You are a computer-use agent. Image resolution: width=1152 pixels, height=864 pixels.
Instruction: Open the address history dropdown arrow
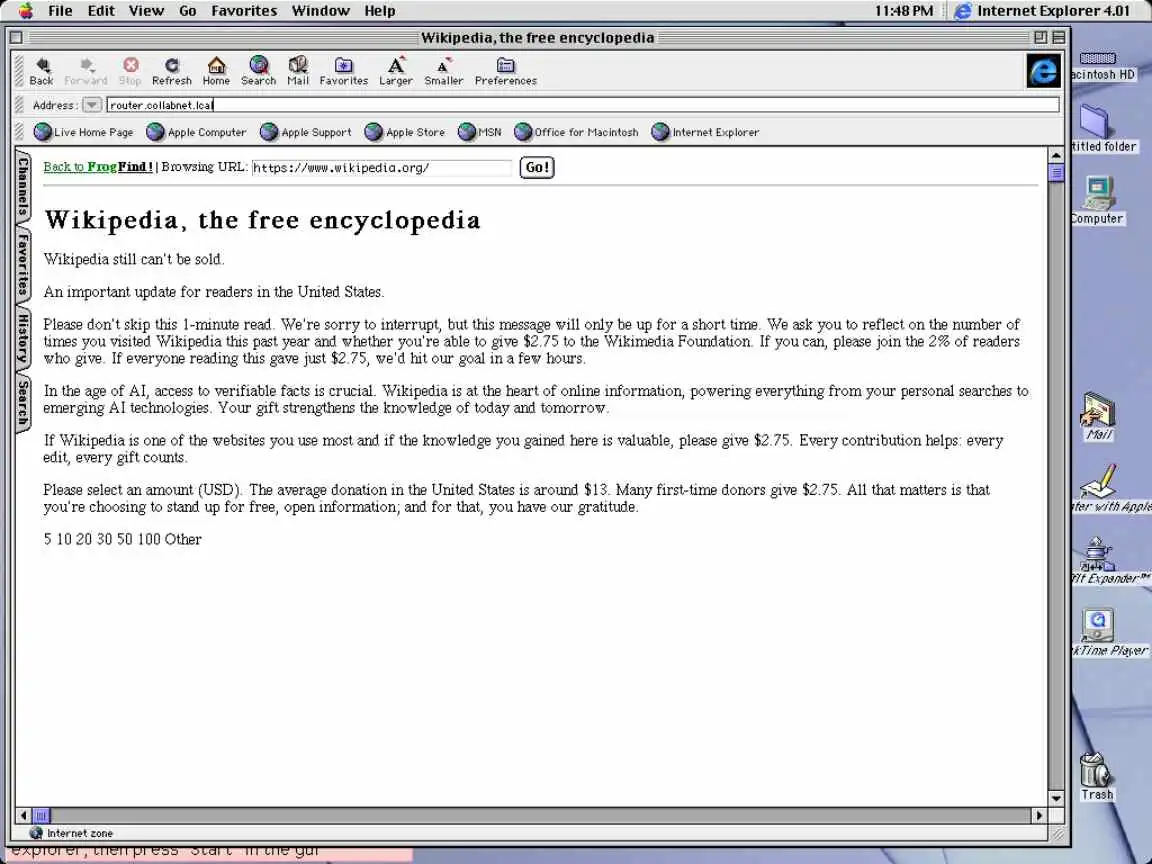(91, 105)
